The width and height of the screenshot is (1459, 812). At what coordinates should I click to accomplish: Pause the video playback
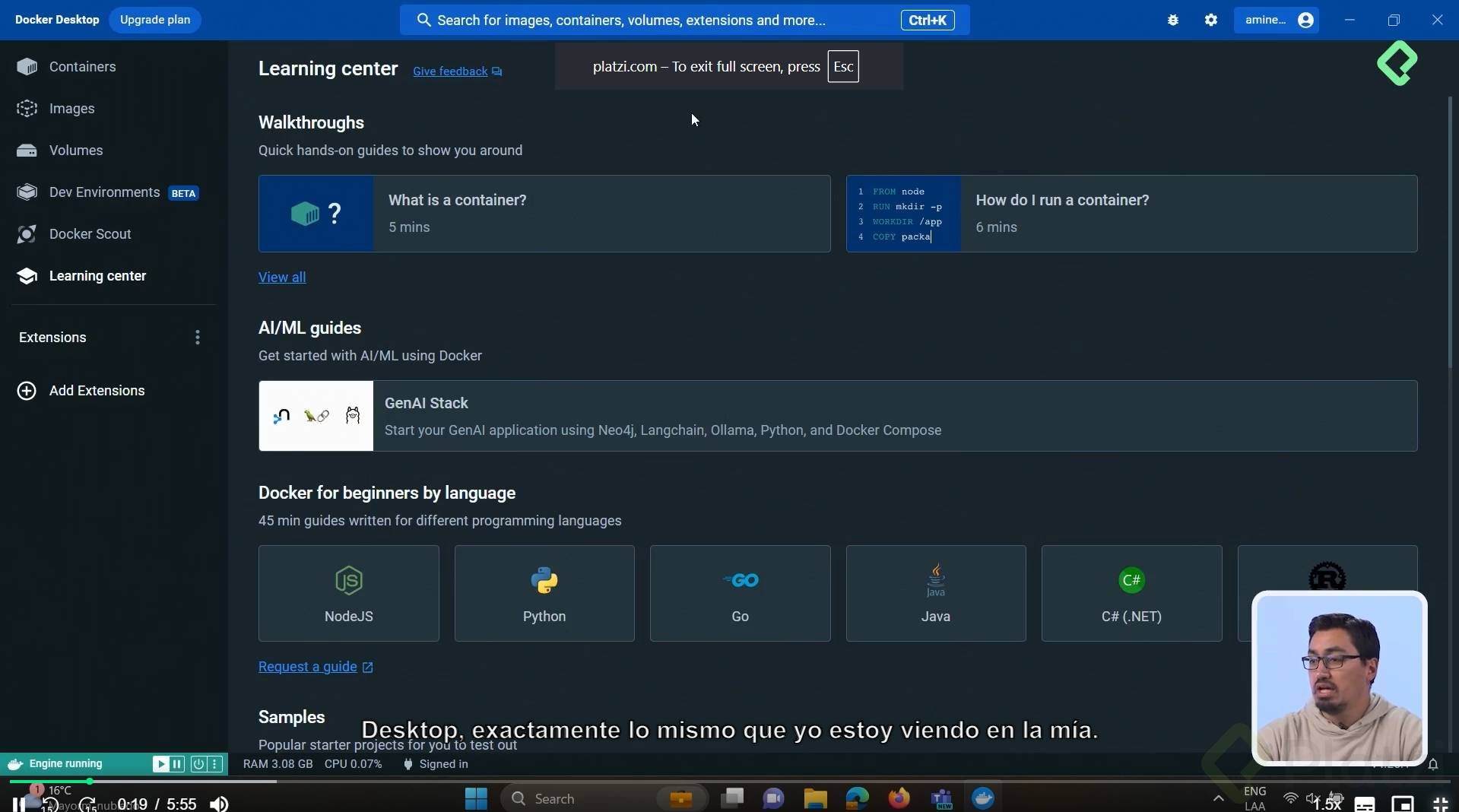pos(19,804)
